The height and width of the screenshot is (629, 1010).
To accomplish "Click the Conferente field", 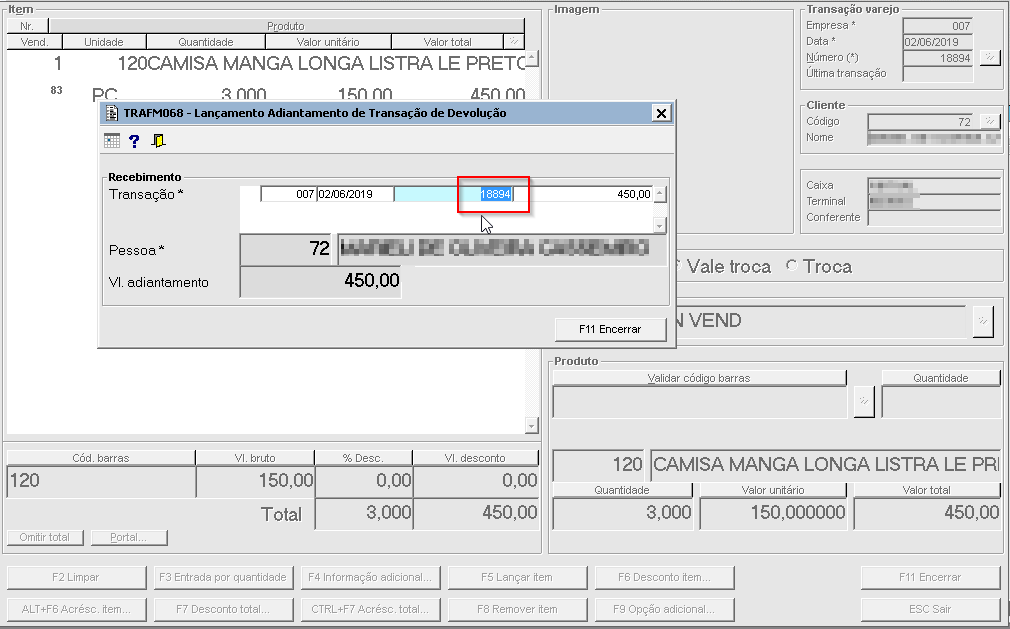I will [x=934, y=218].
